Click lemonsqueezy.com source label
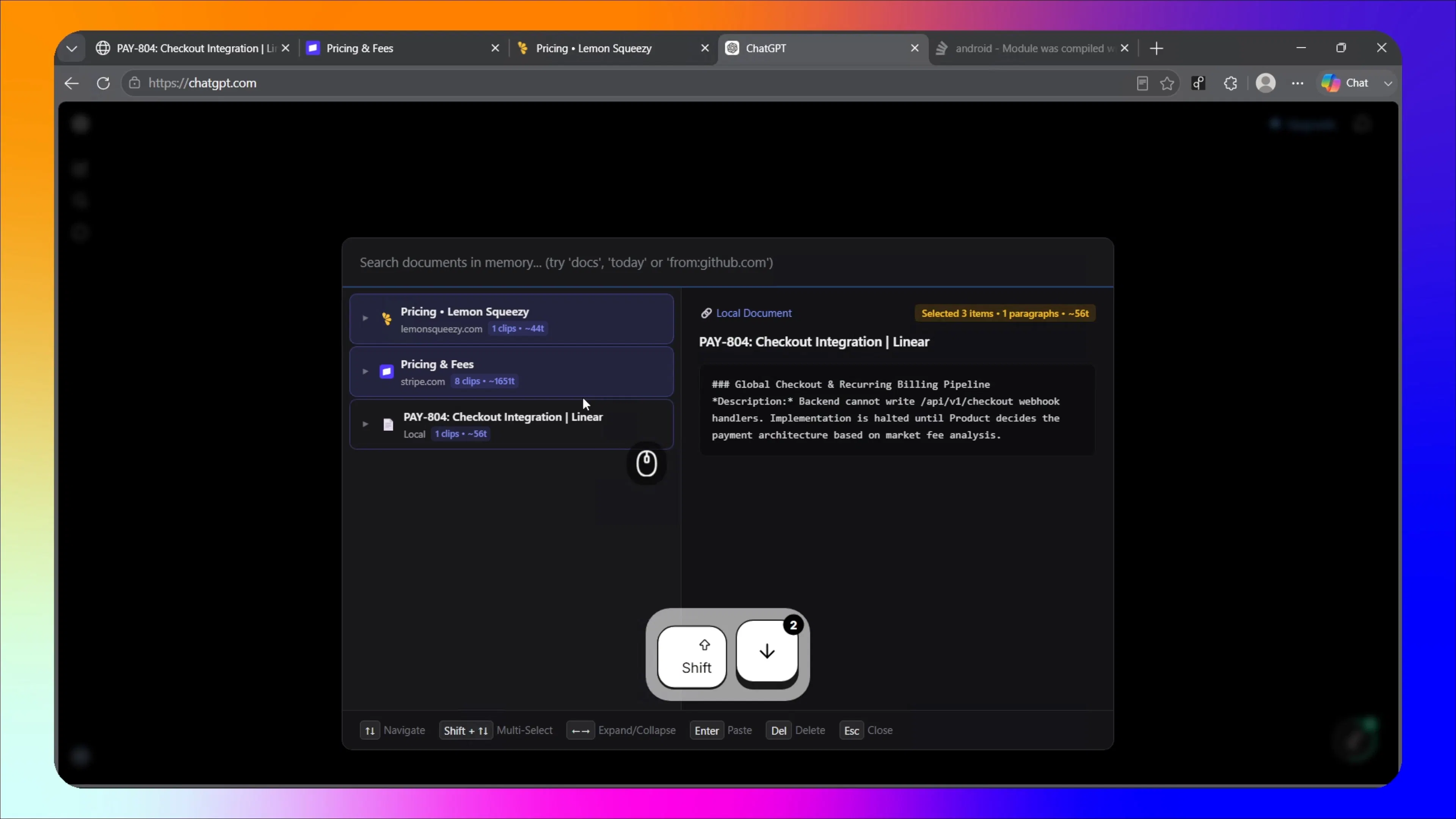 pyautogui.click(x=441, y=329)
